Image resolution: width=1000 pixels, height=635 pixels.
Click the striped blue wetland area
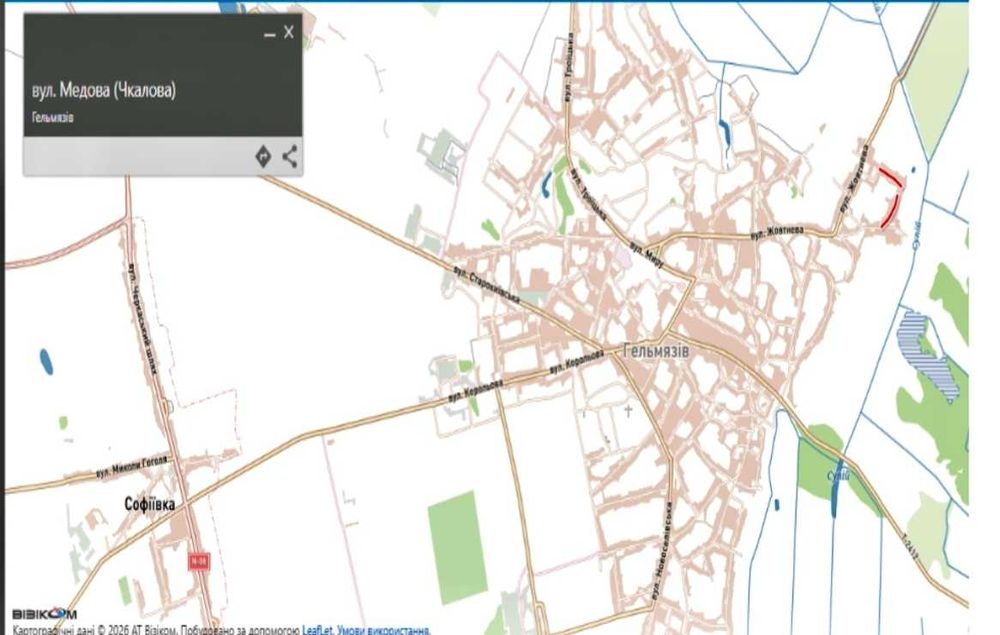(928, 356)
